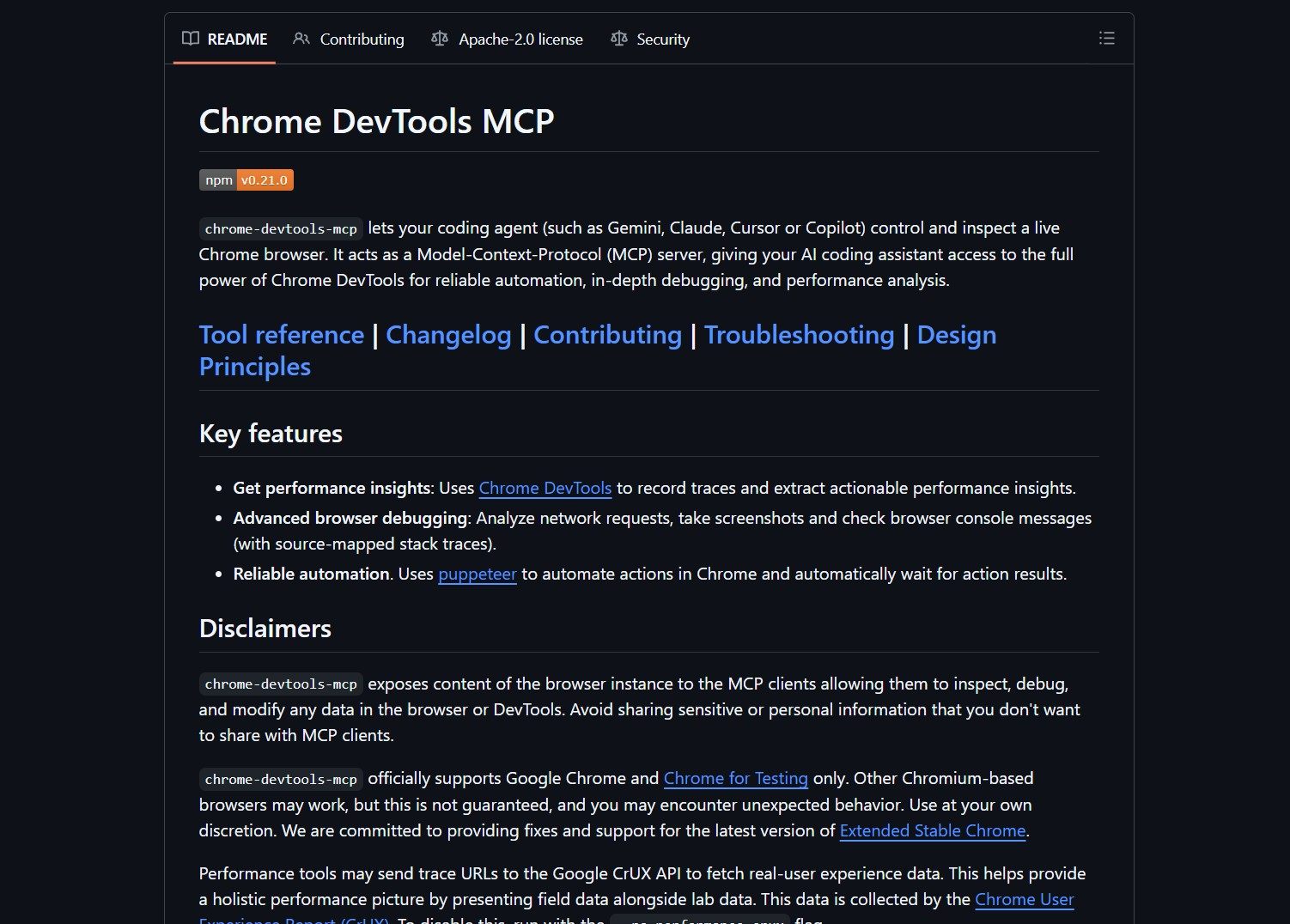
Task: Click the scale icon beside Apache-2.0 license
Action: point(440,39)
